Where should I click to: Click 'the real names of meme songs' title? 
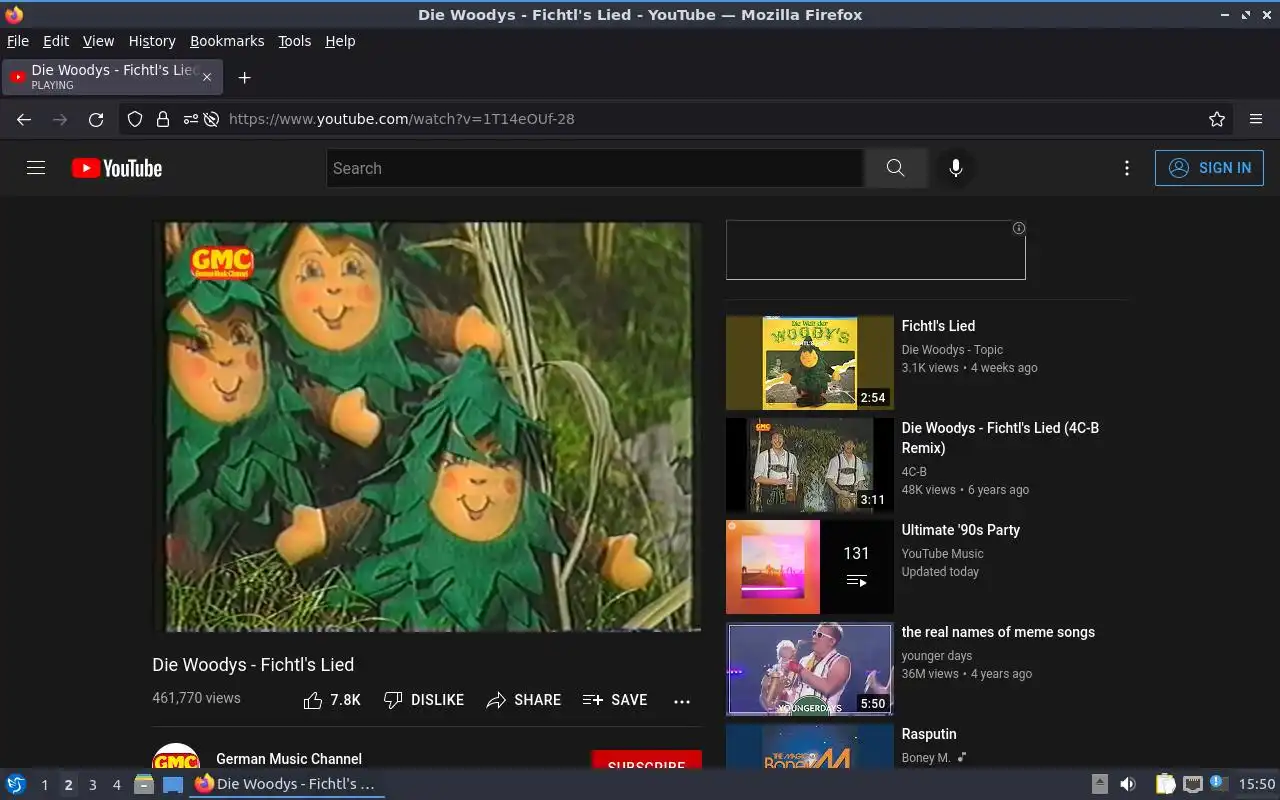tap(998, 632)
